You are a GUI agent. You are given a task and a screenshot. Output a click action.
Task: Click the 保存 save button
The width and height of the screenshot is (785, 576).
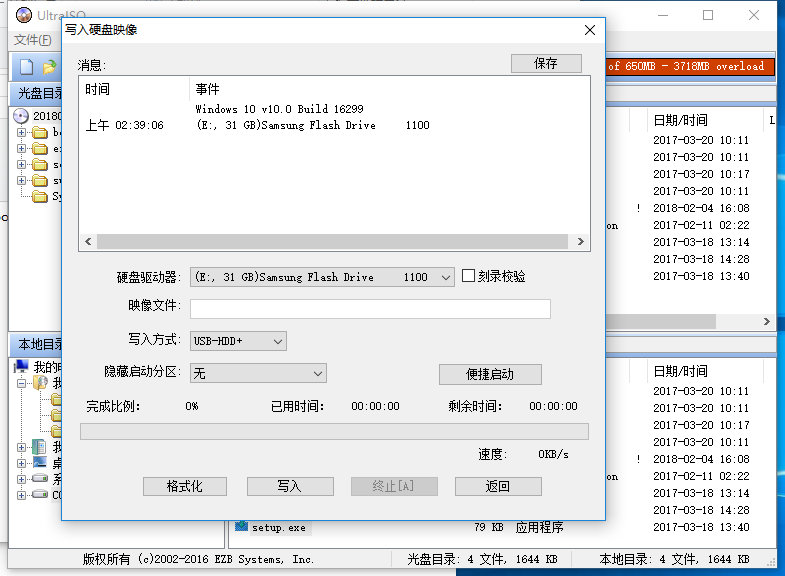(x=546, y=64)
